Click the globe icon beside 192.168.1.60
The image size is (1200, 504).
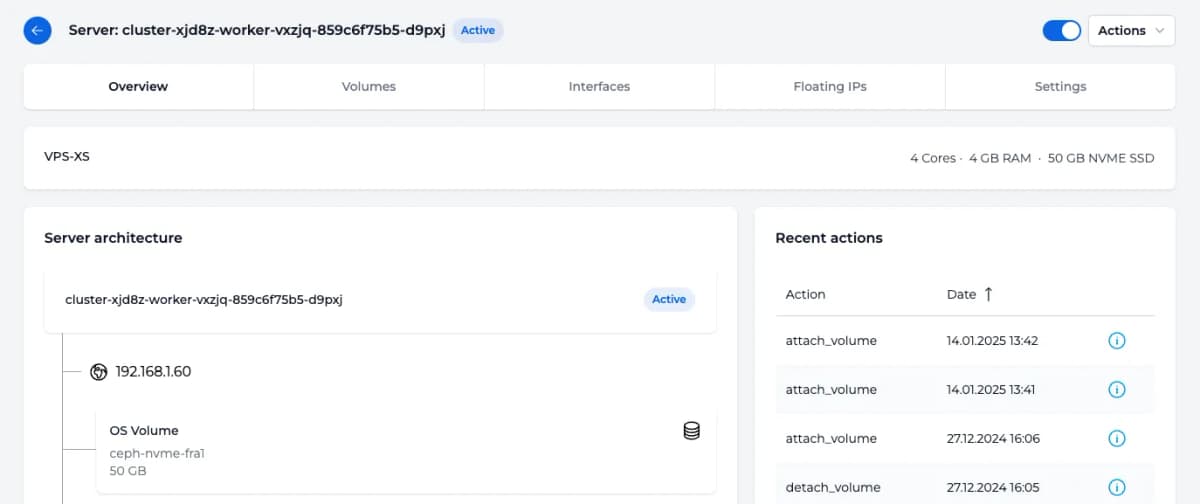point(98,372)
